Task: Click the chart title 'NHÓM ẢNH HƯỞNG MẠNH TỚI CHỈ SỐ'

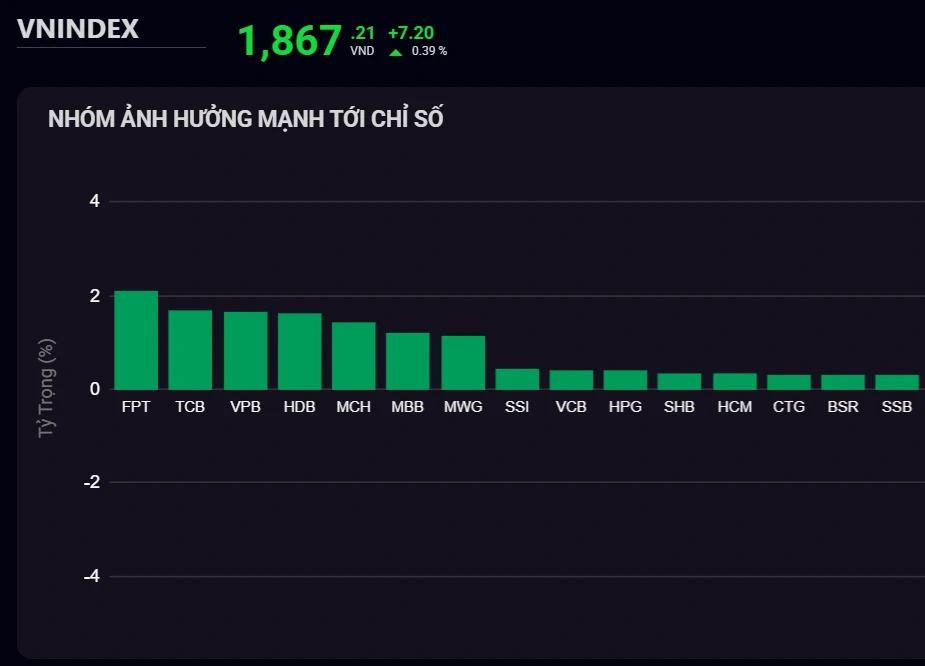Action: 245,119
